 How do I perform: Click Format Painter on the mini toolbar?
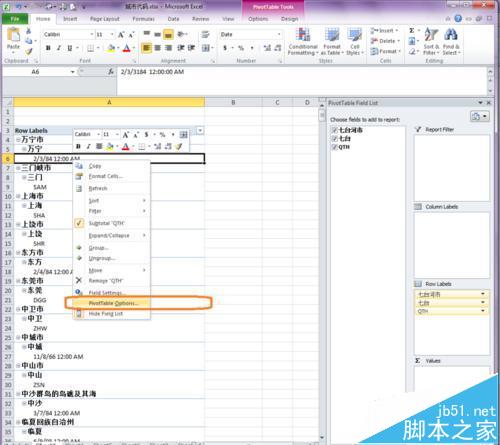click(179, 146)
